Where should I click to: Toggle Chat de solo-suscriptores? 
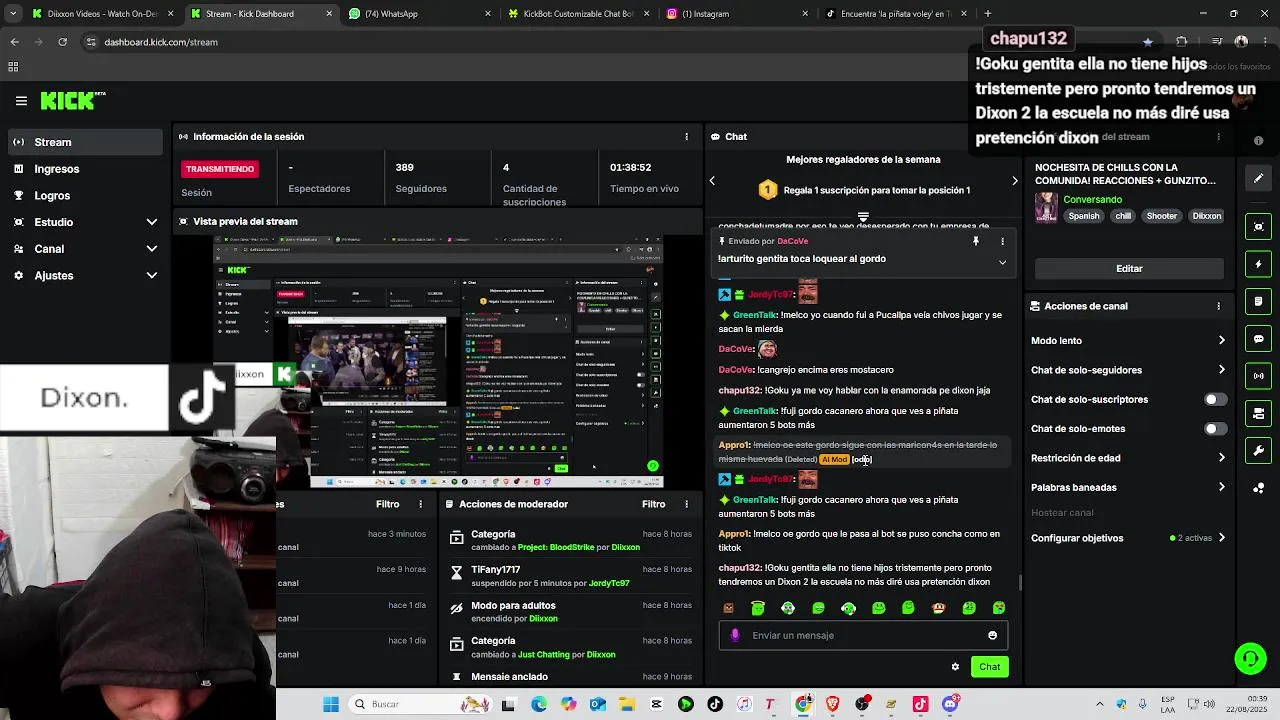point(1215,400)
